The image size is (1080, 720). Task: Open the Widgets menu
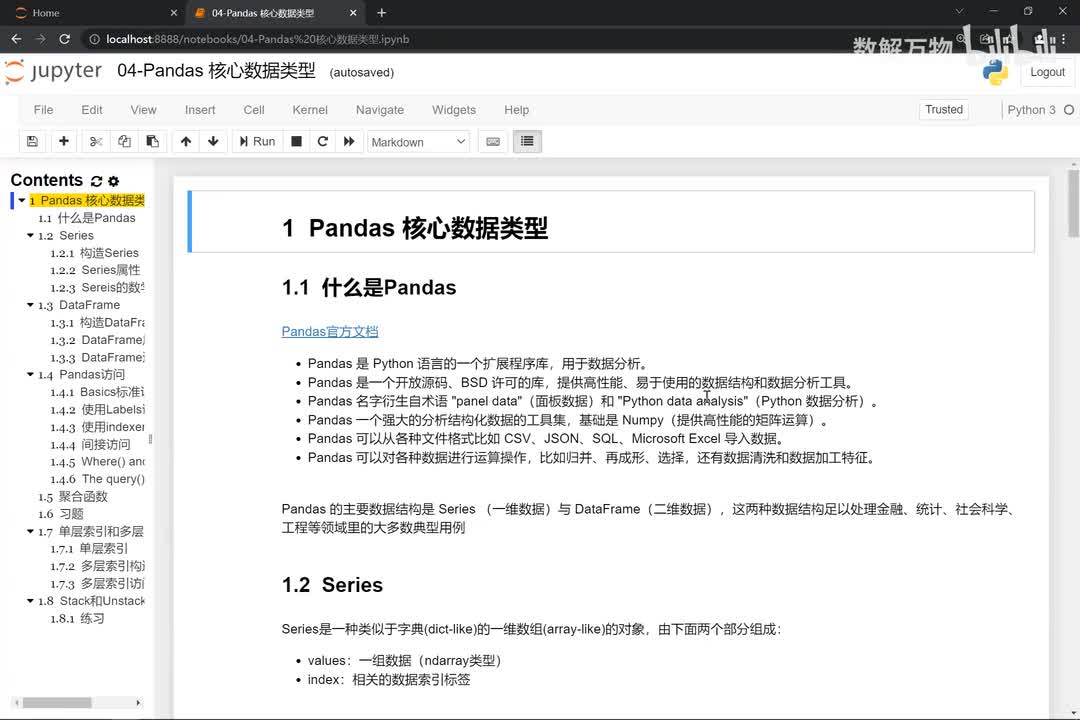(x=453, y=110)
